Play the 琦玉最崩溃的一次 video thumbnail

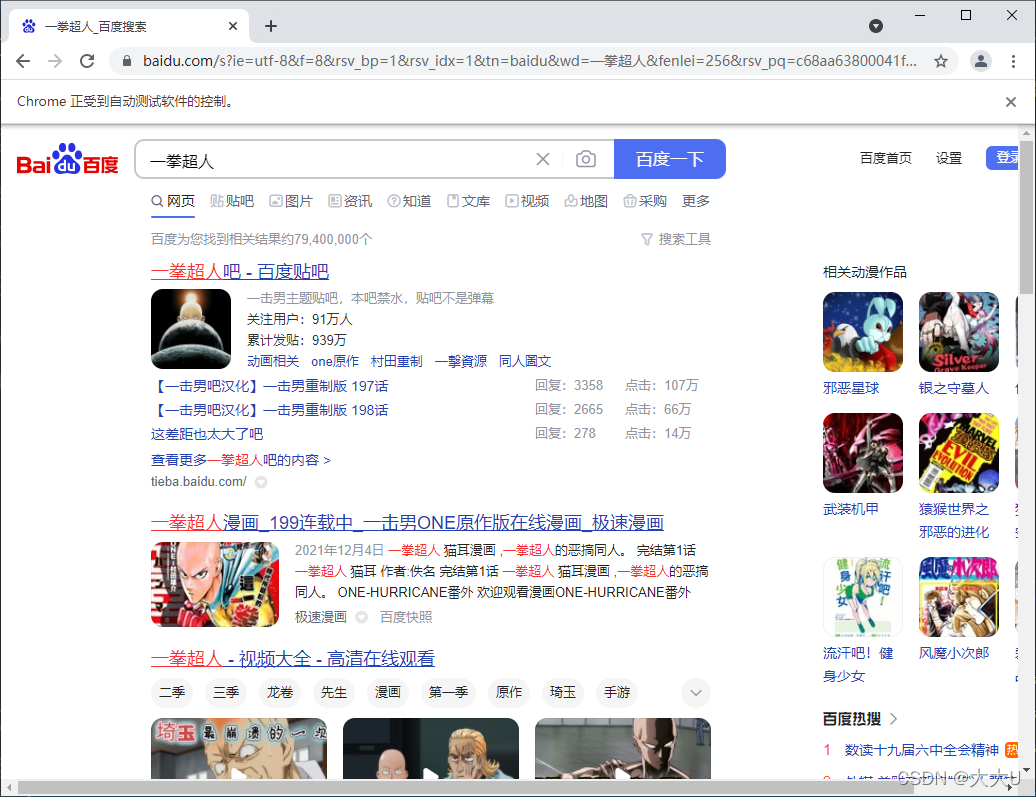coord(239,749)
